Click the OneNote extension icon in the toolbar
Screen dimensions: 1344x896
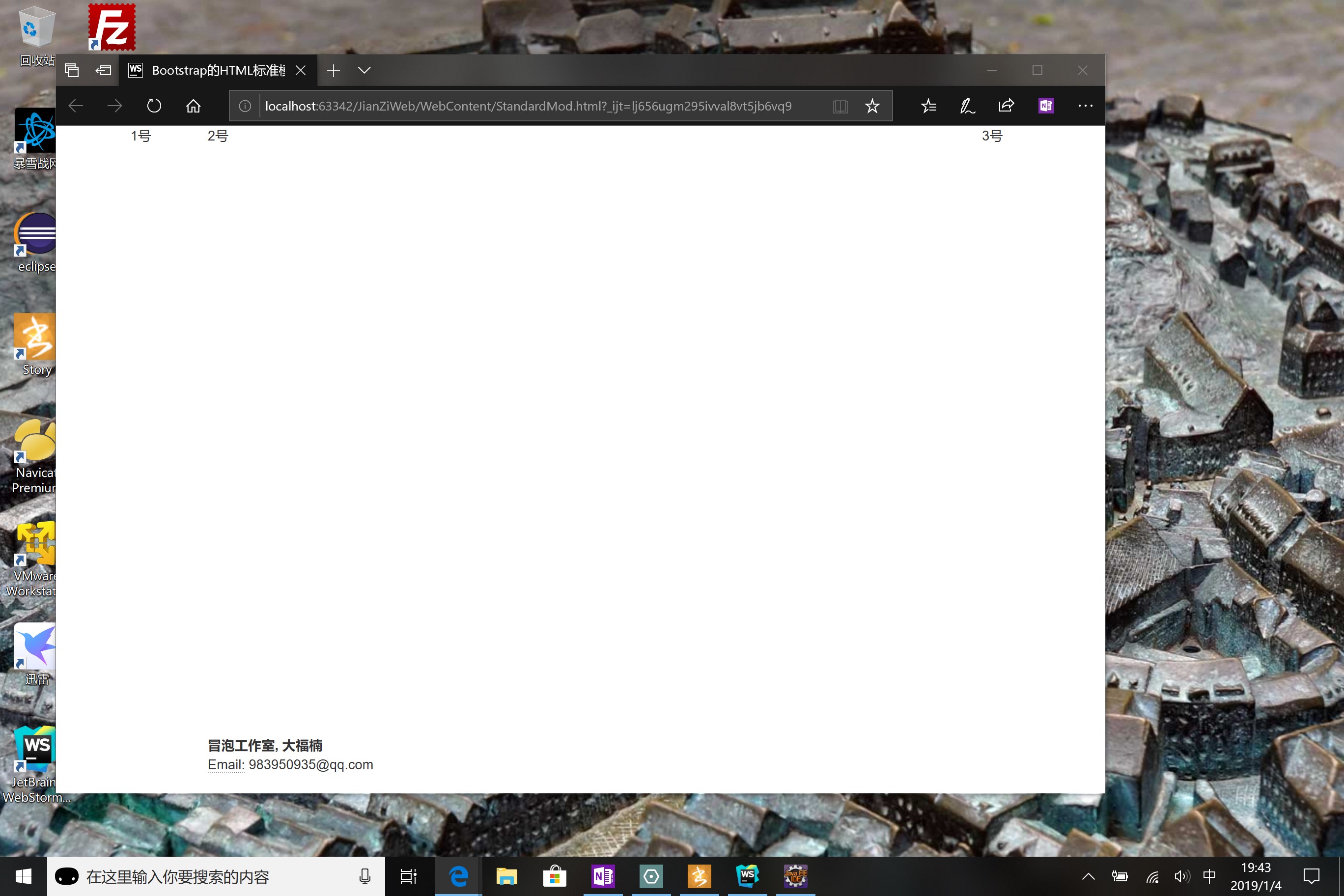click(1046, 106)
